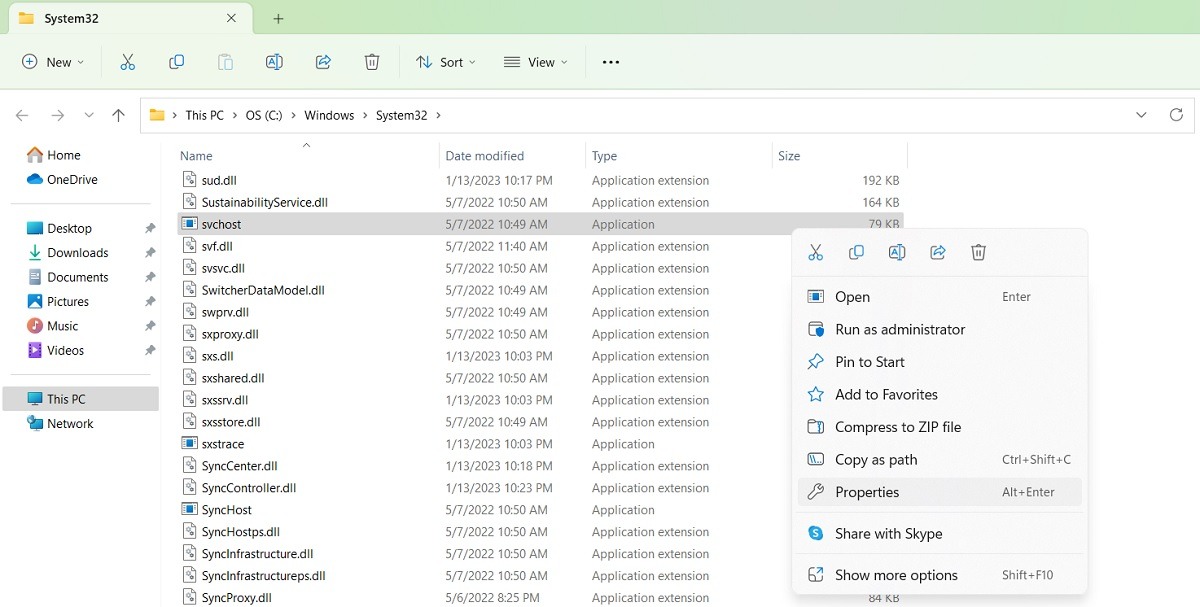The image size is (1200, 607).
Task: Delete svchost via the context menu trash icon
Action: coord(978,252)
